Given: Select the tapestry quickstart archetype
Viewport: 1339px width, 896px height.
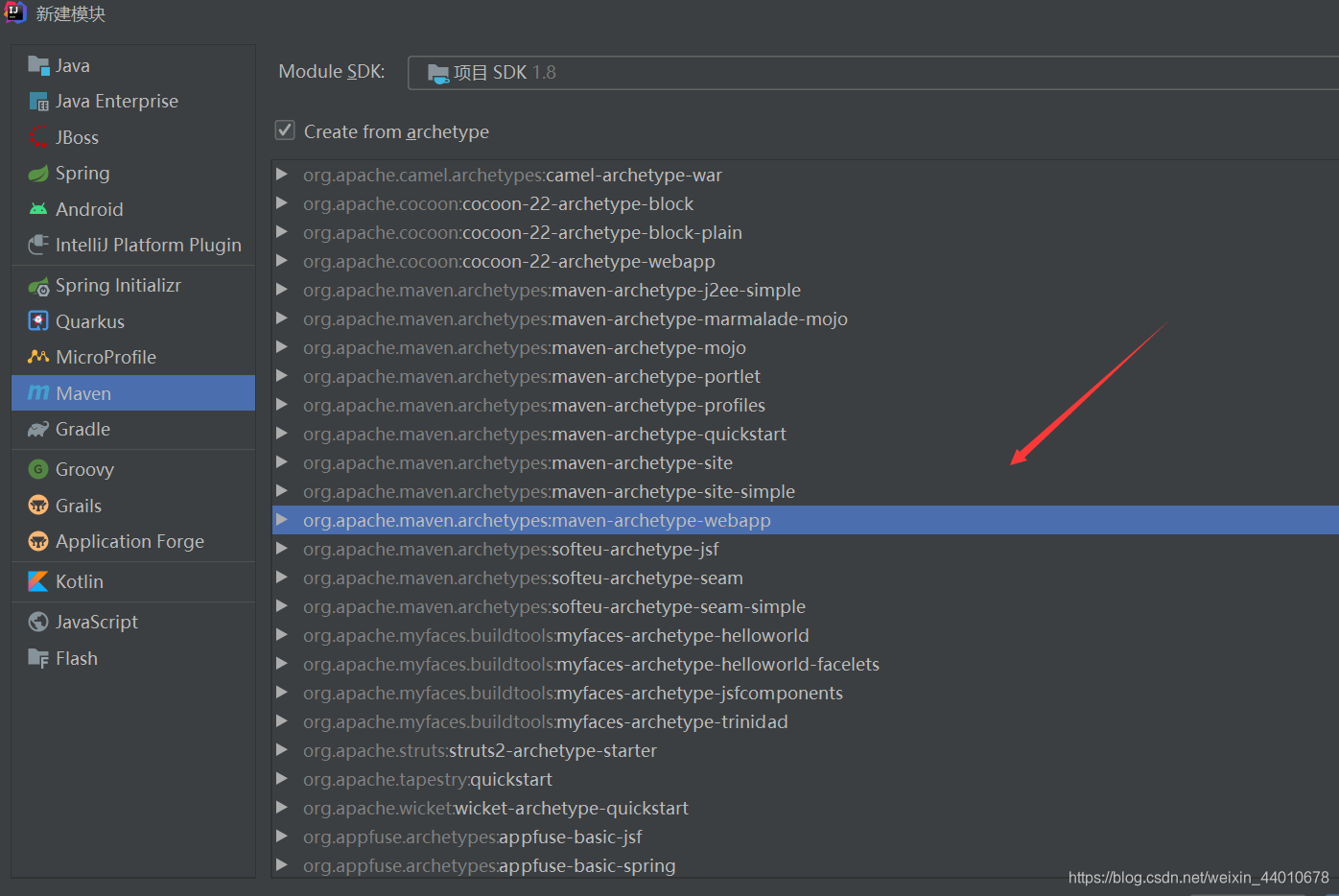Looking at the screenshot, I should [806, 779].
